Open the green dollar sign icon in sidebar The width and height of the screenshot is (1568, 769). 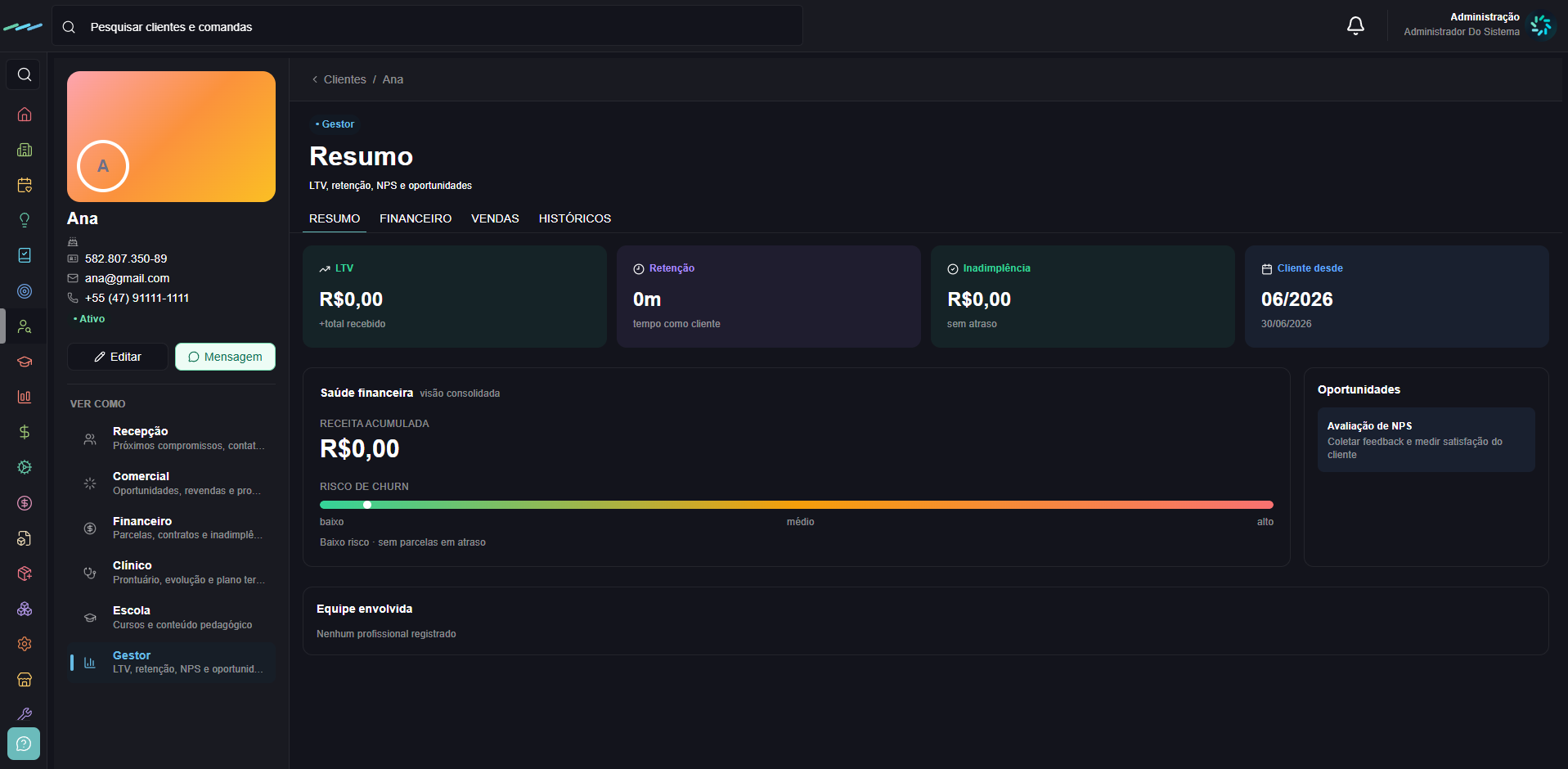click(25, 432)
